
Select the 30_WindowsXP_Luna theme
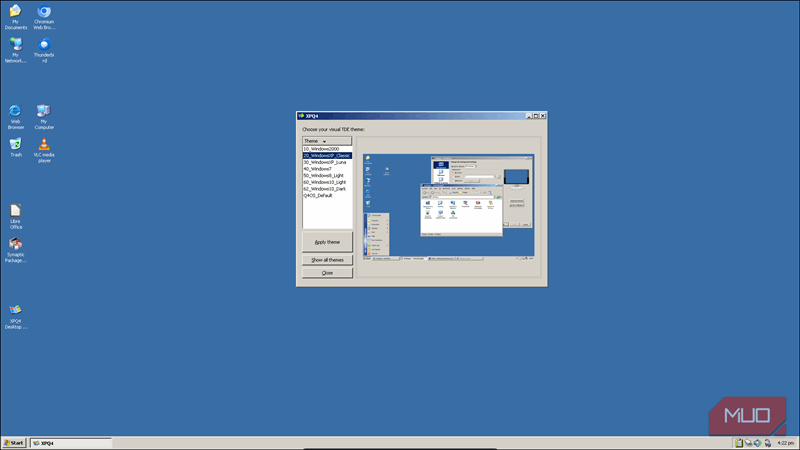[325, 162]
